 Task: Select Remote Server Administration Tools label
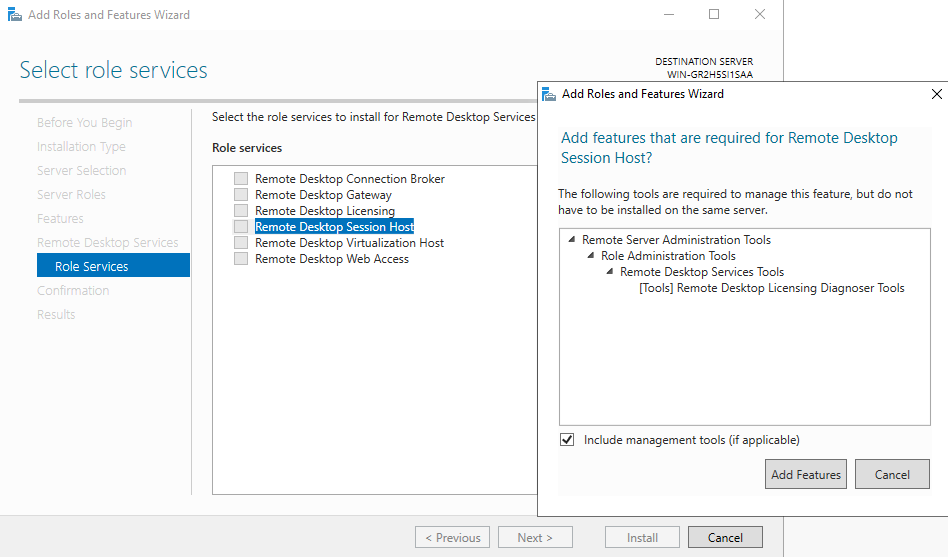point(677,239)
